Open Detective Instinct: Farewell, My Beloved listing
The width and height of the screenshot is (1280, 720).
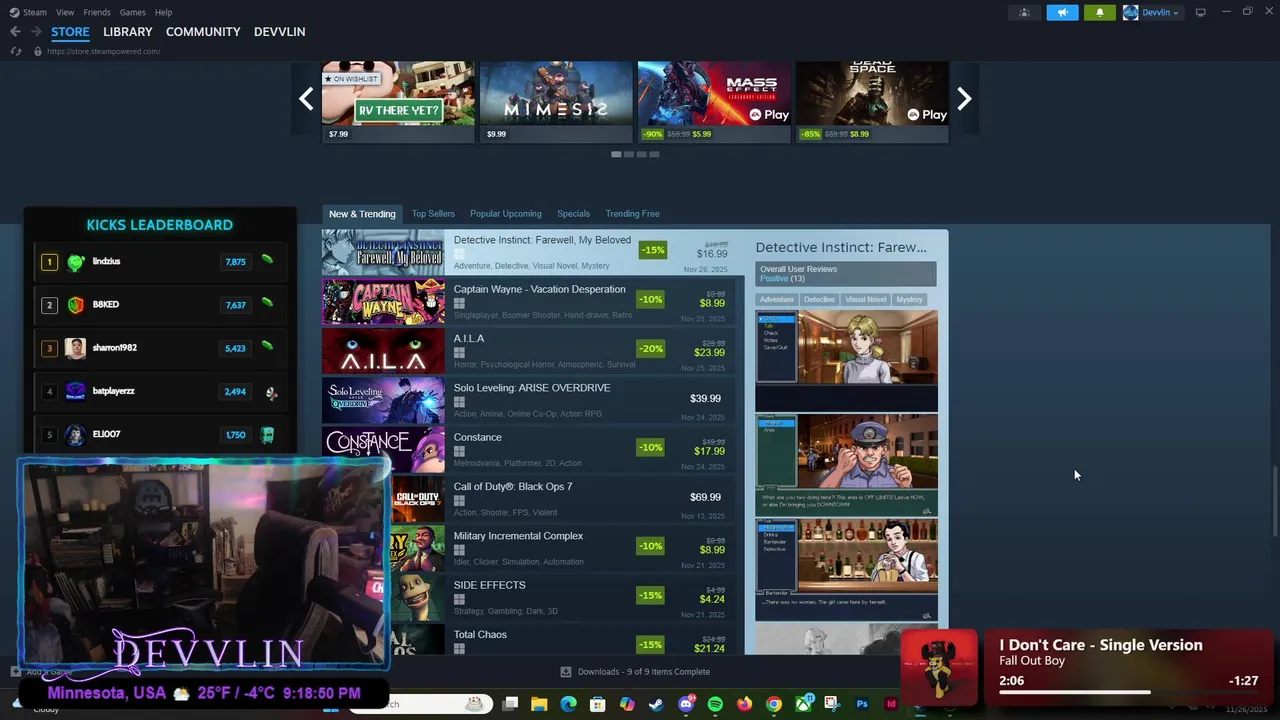[x=535, y=252]
